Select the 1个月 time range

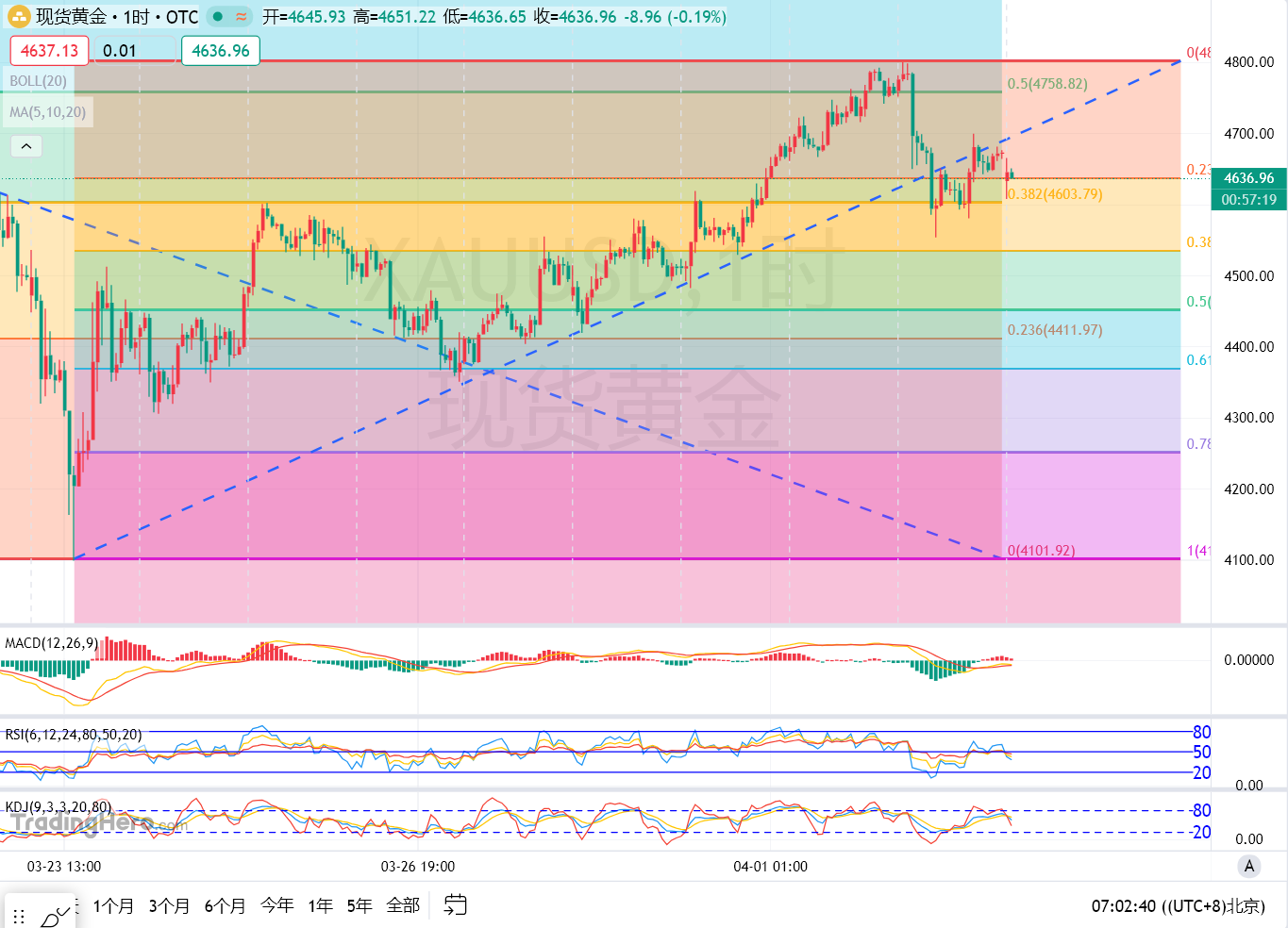tap(113, 906)
